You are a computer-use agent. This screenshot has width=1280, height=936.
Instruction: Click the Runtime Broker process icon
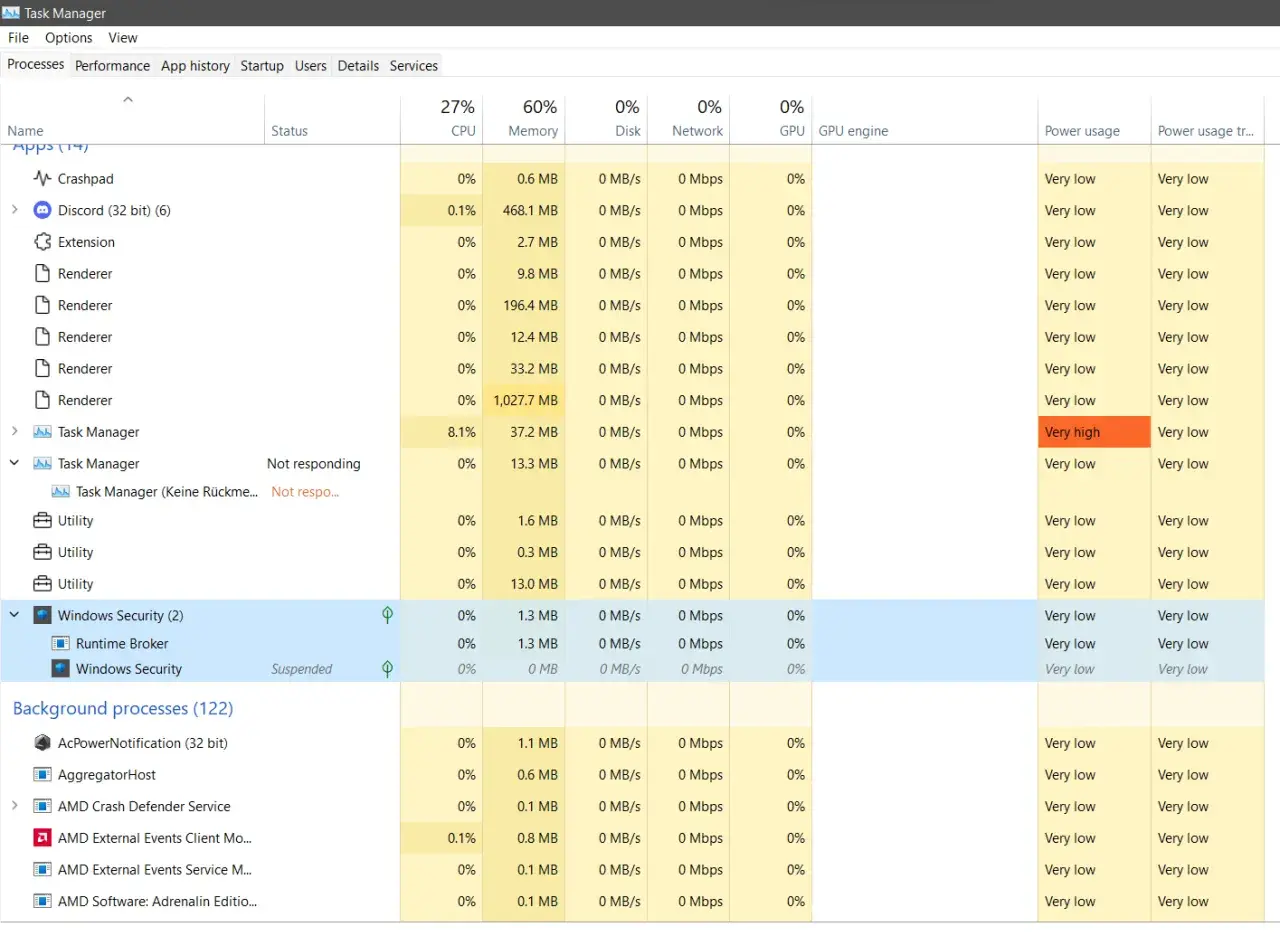pyautogui.click(x=60, y=644)
